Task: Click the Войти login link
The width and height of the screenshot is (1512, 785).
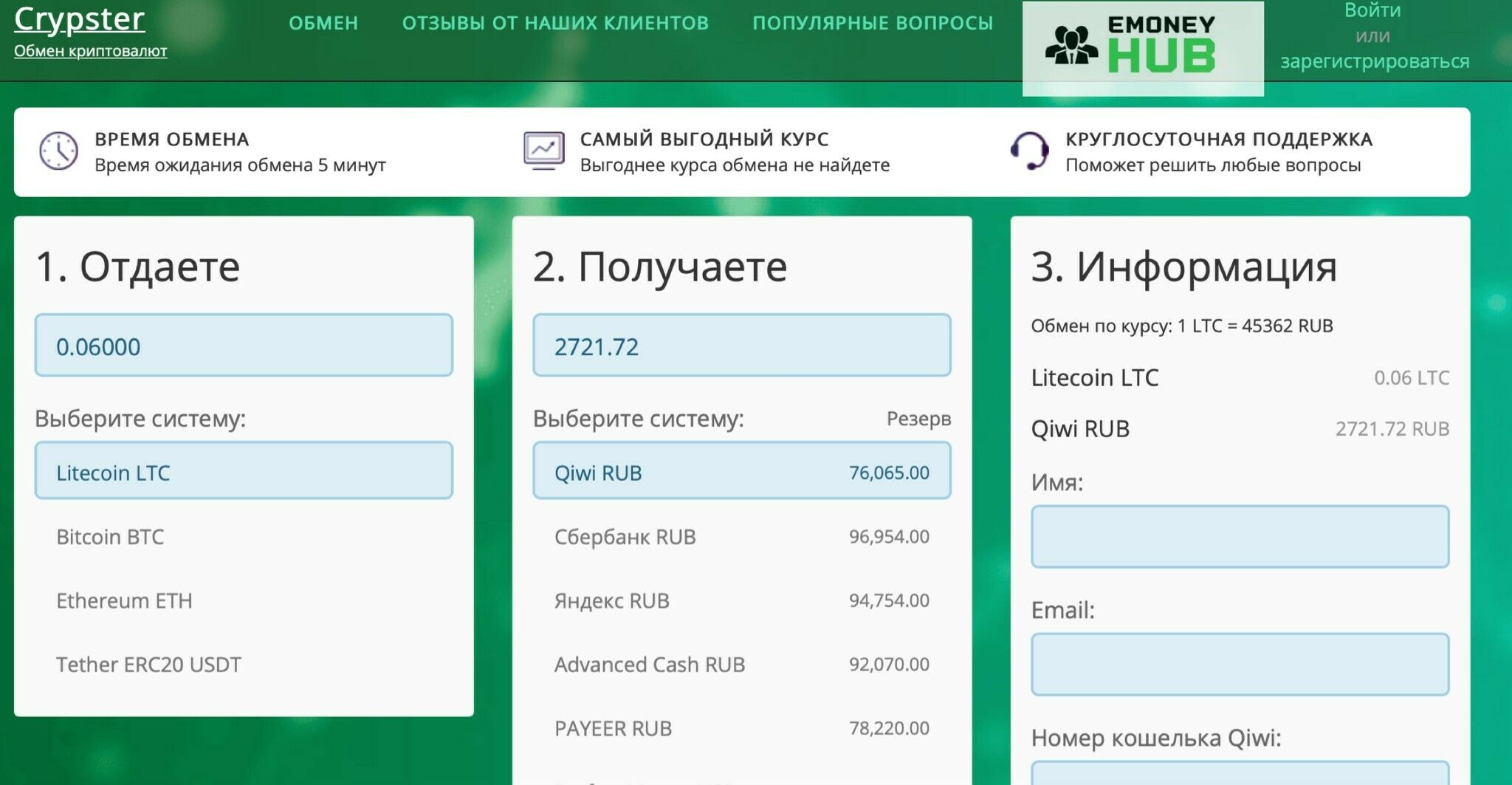Action: tap(1372, 10)
